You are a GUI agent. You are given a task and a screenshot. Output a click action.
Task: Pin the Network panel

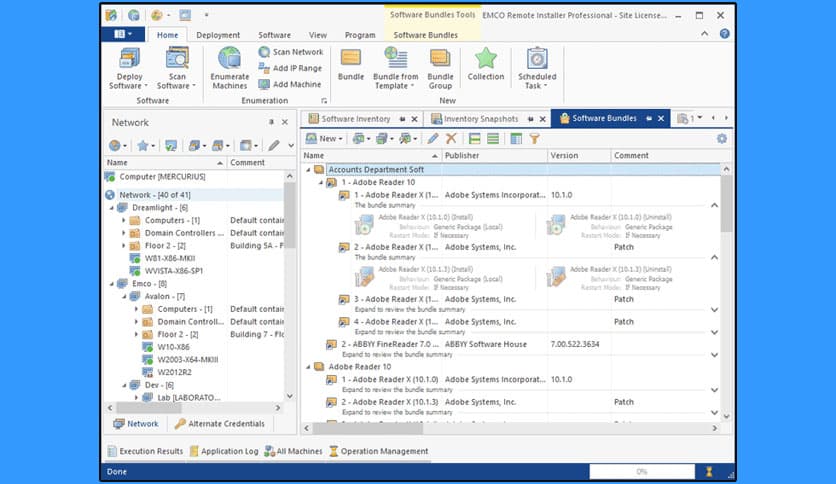pos(271,122)
